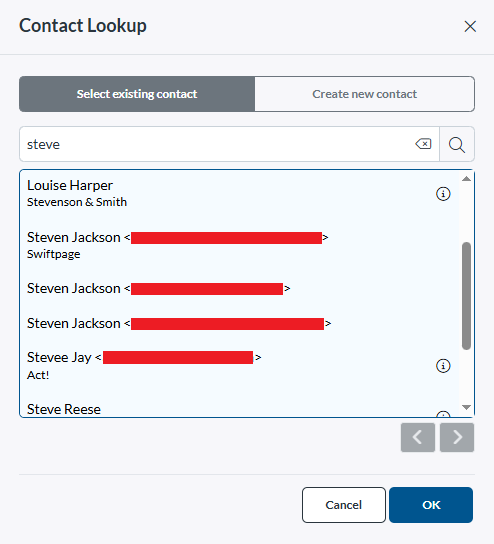Viewport: 494px width, 544px height.
Task: Click Act! company label under Stevee Jay
Action: pyautogui.click(x=38, y=375)
